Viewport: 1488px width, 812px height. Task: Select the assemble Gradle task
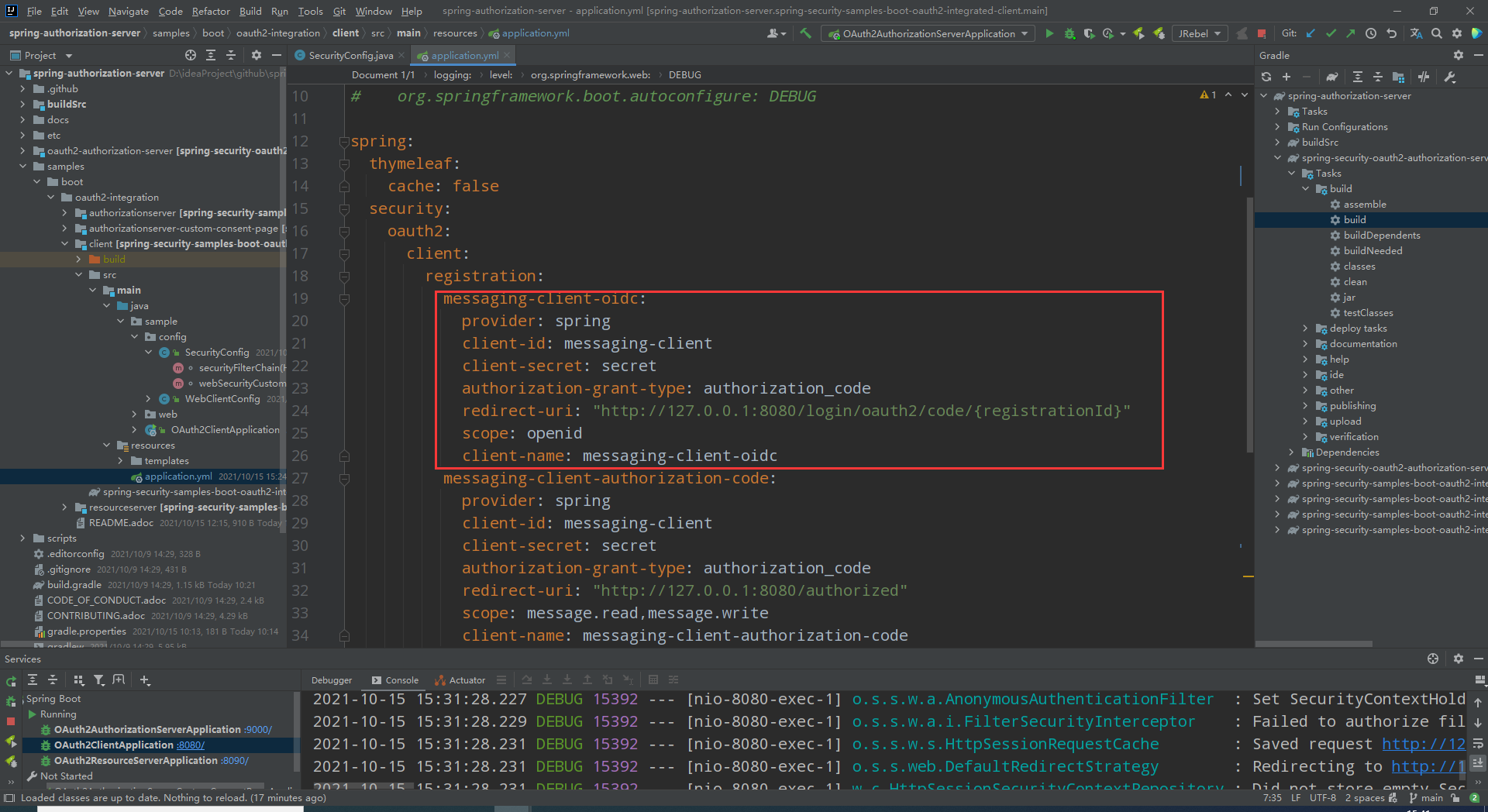(1365, 205)
